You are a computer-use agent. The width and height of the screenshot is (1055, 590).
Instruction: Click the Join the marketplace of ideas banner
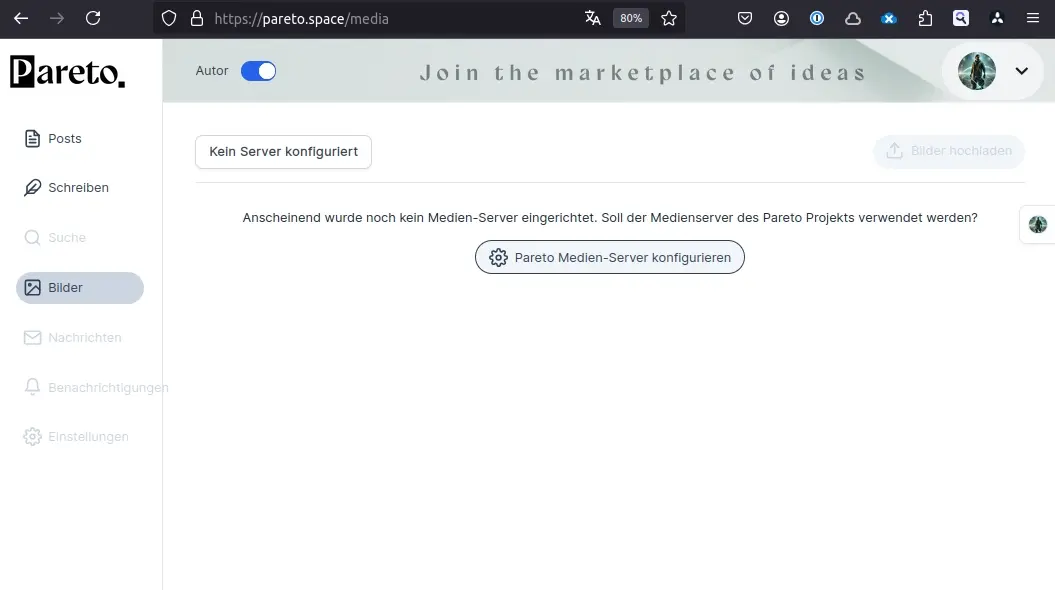point(643,73)
